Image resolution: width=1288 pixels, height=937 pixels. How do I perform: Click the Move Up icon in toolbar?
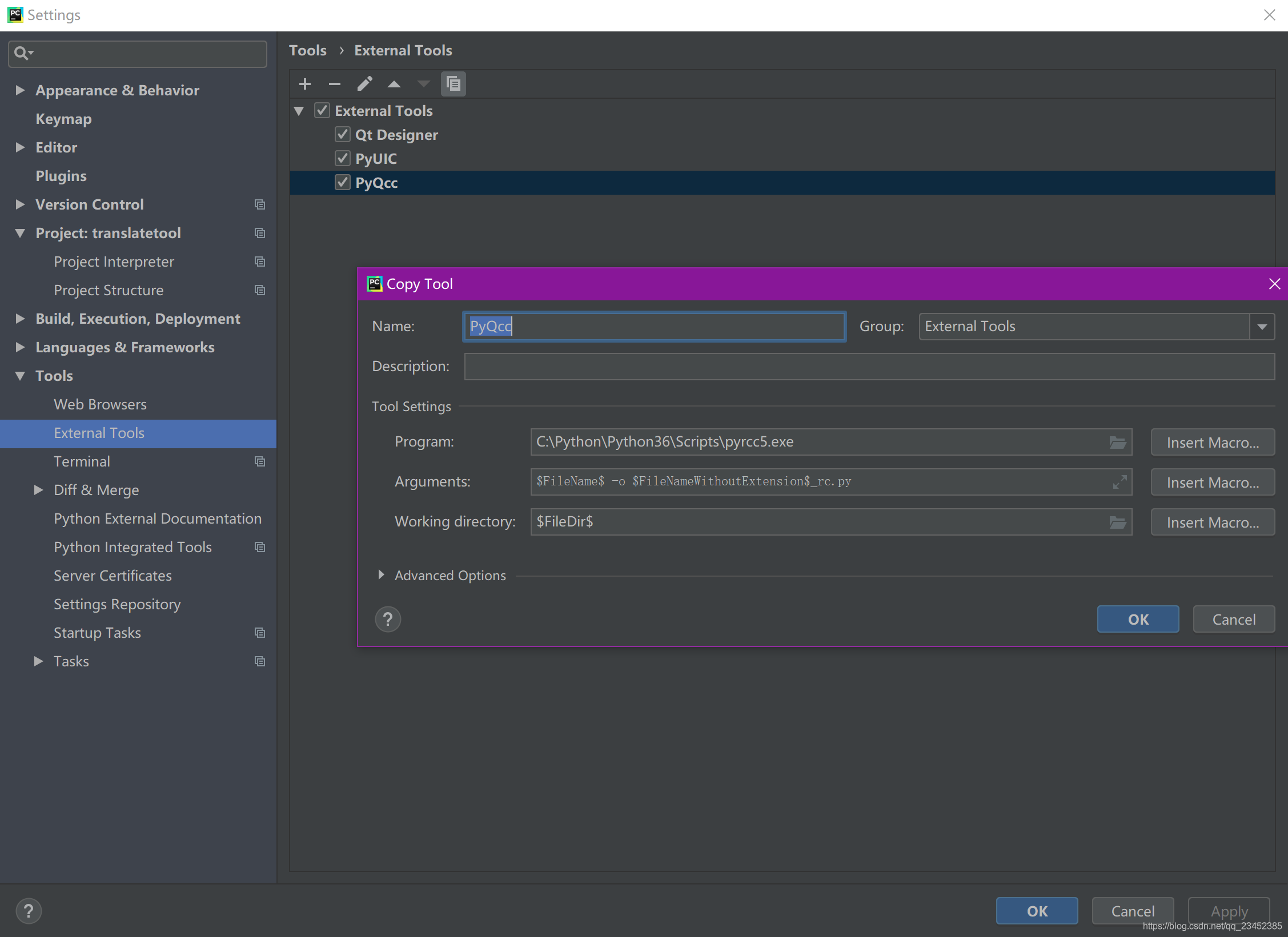tap(395, 84)
